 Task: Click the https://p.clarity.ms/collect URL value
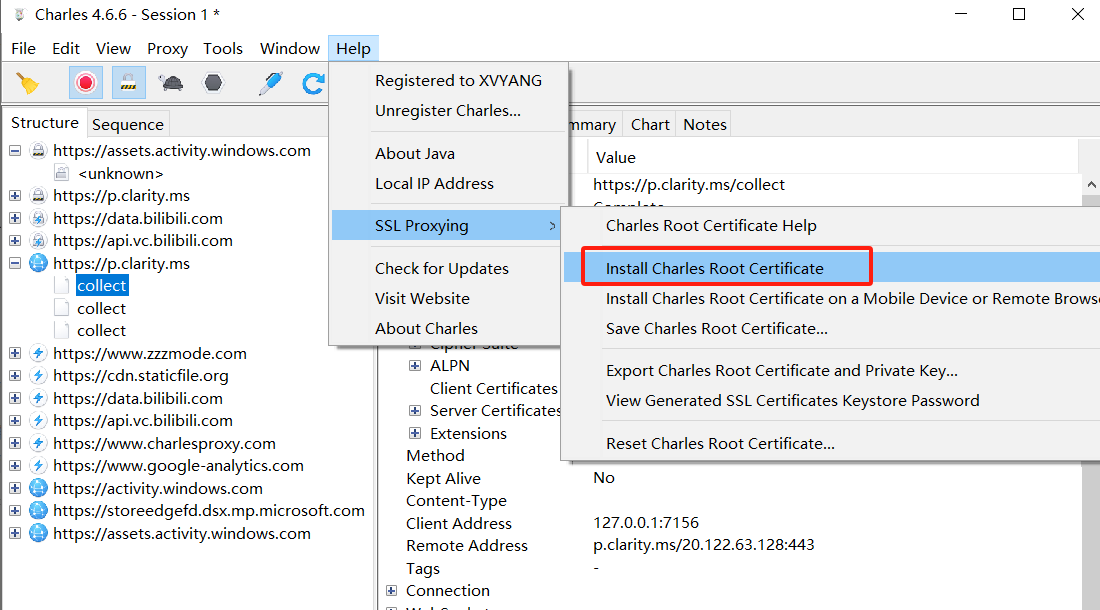(x=689, y=184)
